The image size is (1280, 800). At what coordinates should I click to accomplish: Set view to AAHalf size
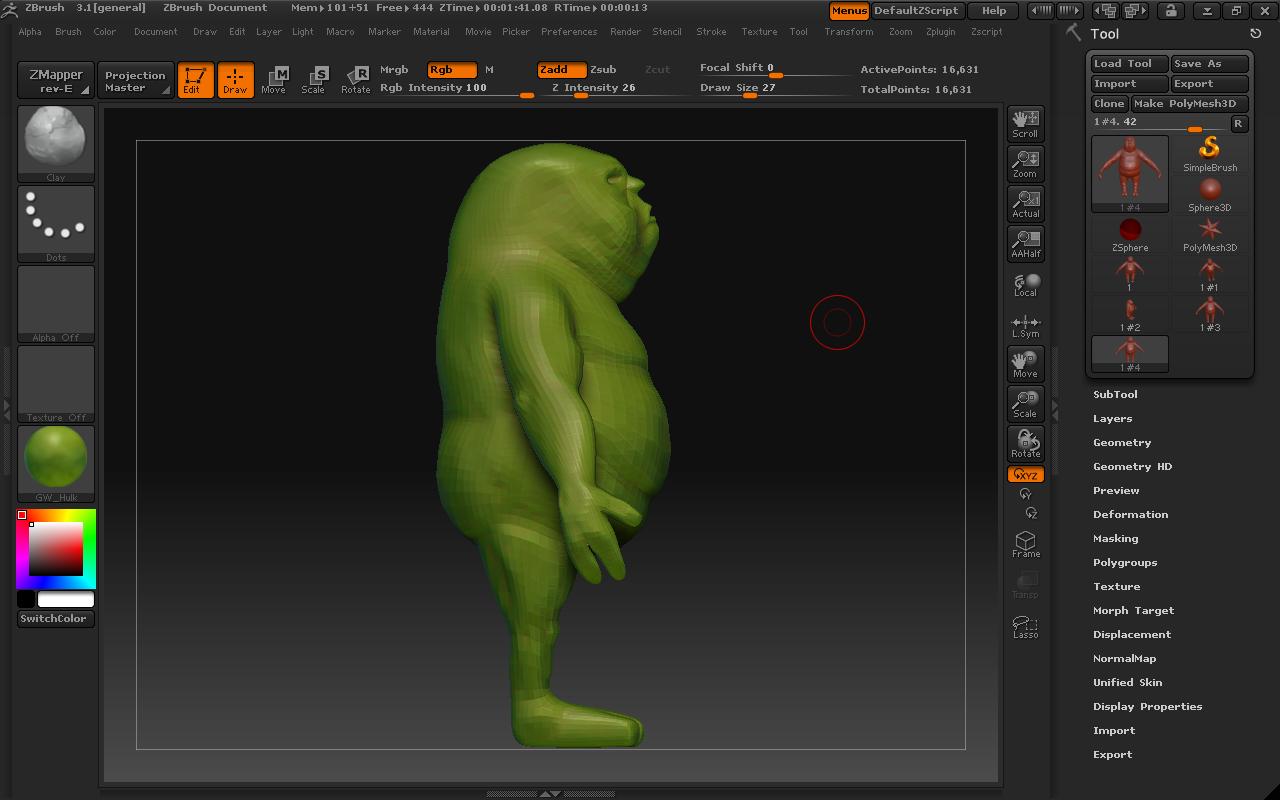(x=1025, y=243)
